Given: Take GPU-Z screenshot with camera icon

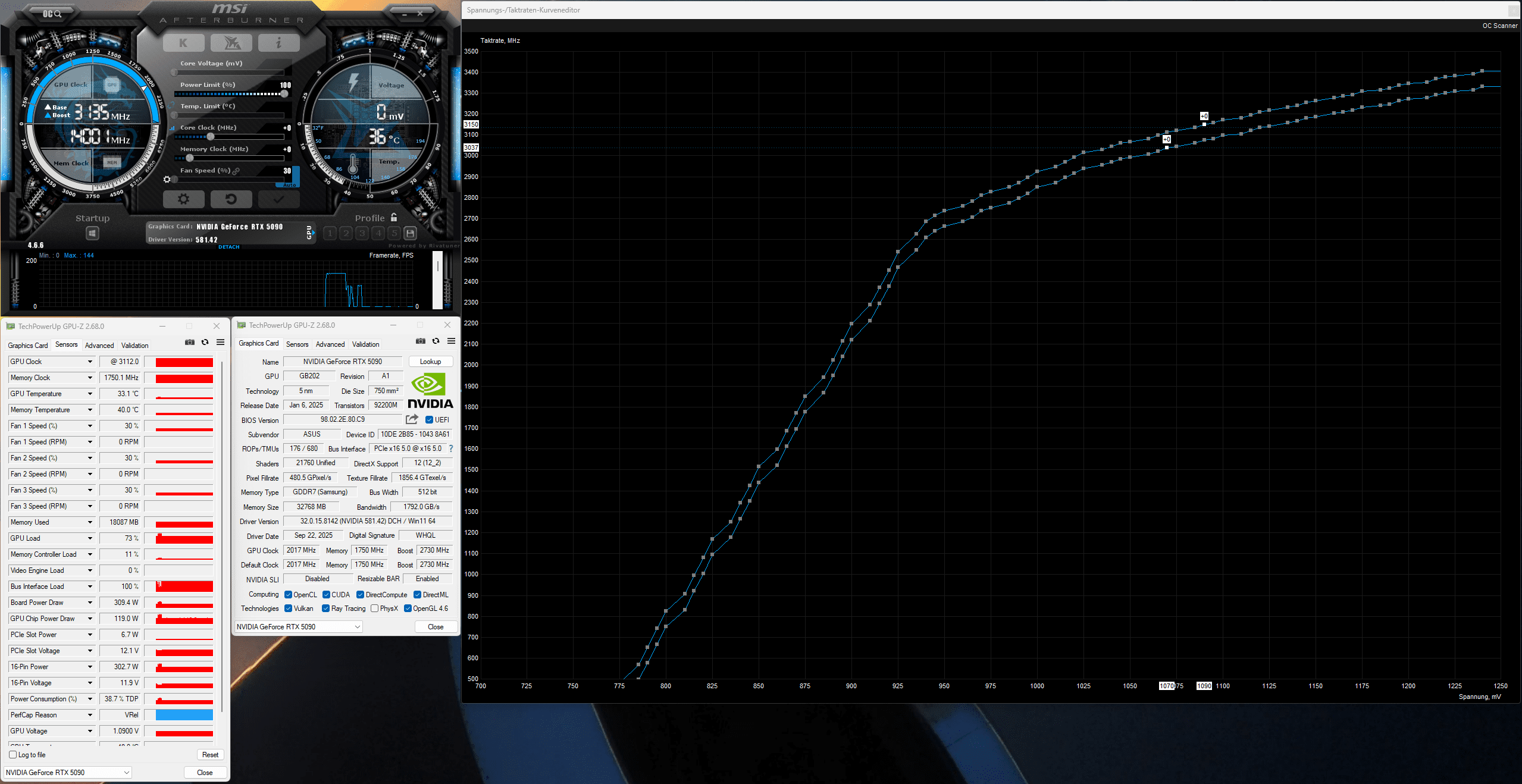Looking at the screenshot, I should (x=190, y=342).
